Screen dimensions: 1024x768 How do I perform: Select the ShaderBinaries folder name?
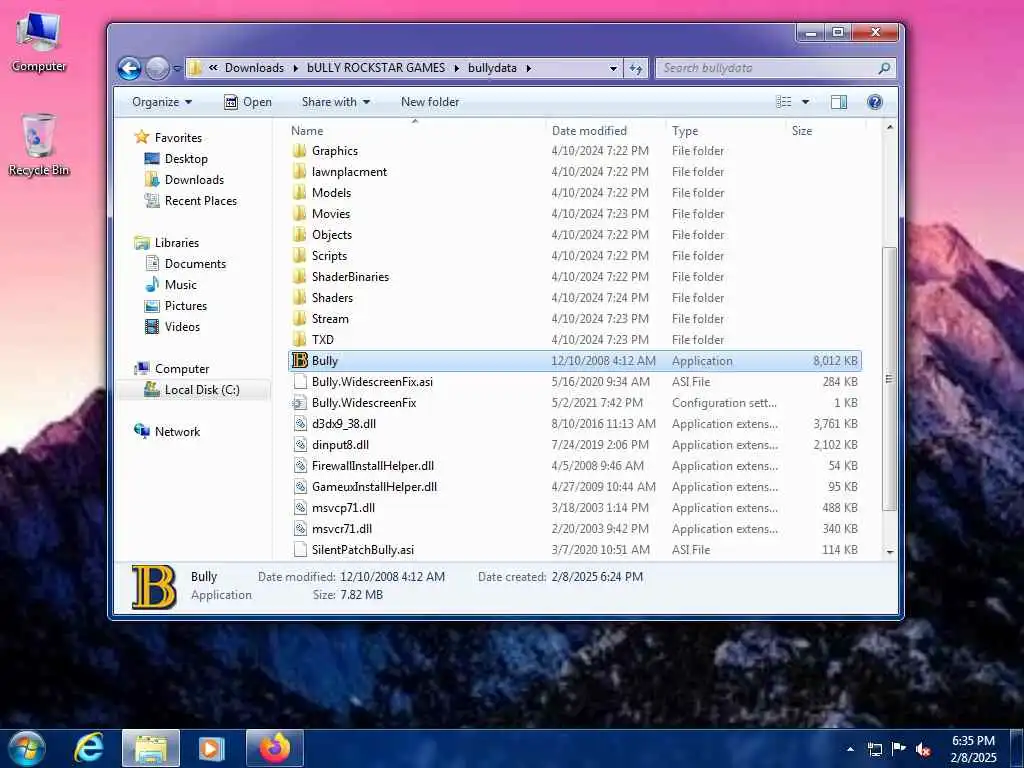350,277
